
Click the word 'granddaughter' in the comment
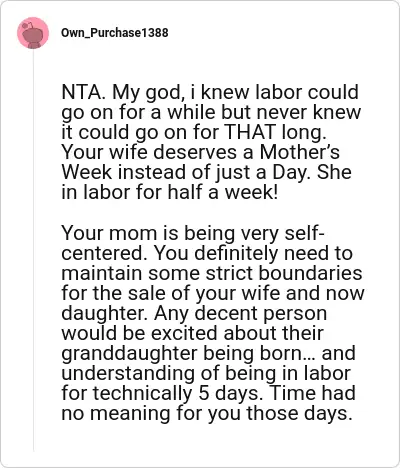[130, 354]
